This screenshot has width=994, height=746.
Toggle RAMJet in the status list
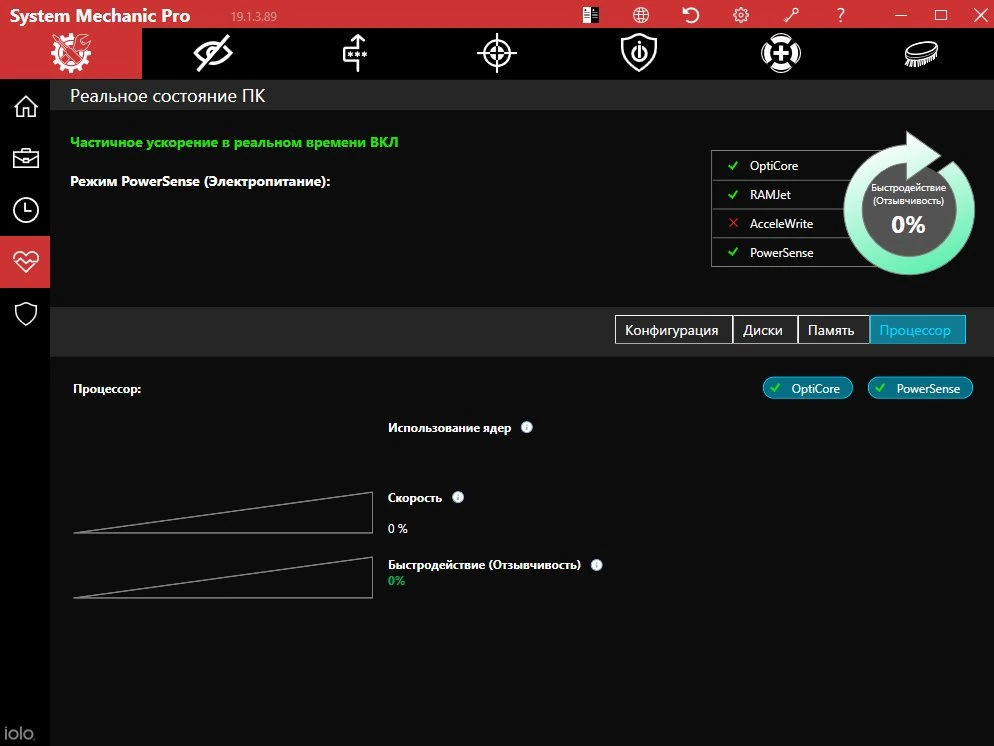(x=779, y=195)
